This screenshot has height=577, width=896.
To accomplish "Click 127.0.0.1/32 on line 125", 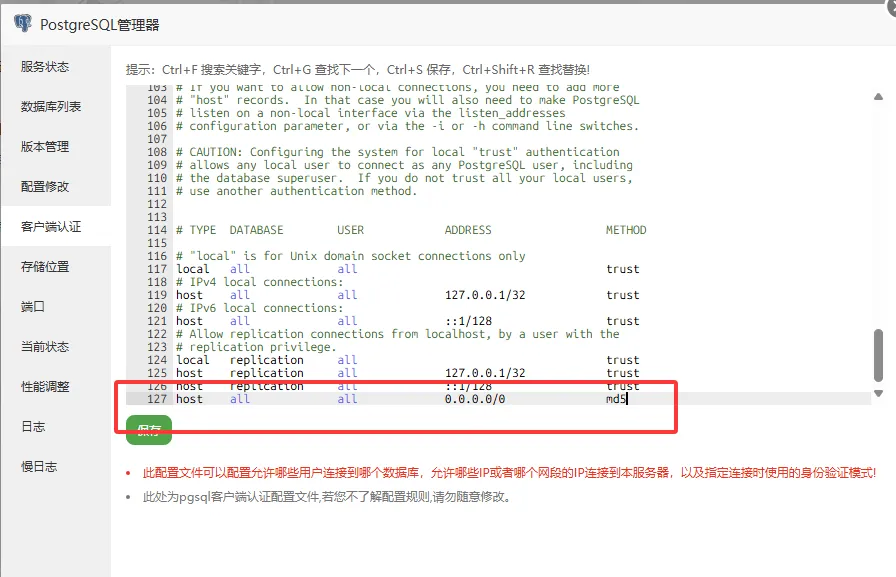I will (x=485, y=373).
